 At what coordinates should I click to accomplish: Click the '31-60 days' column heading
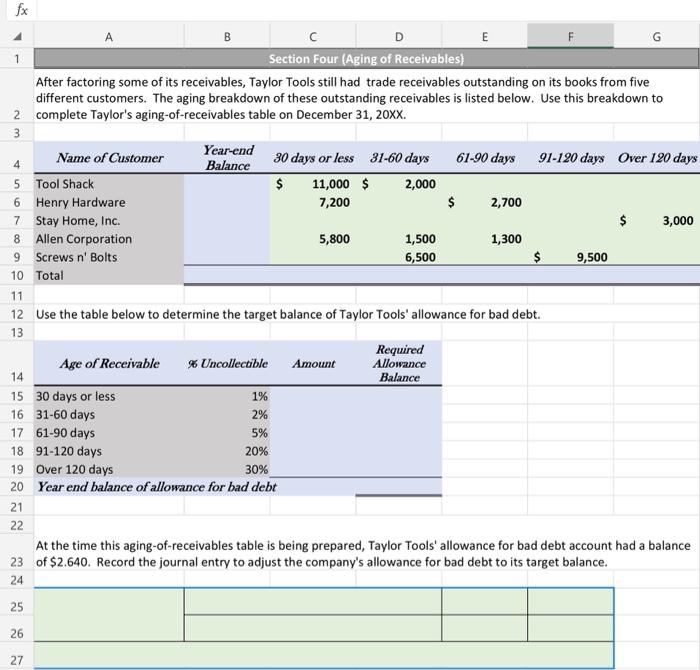tap(399, 158)
